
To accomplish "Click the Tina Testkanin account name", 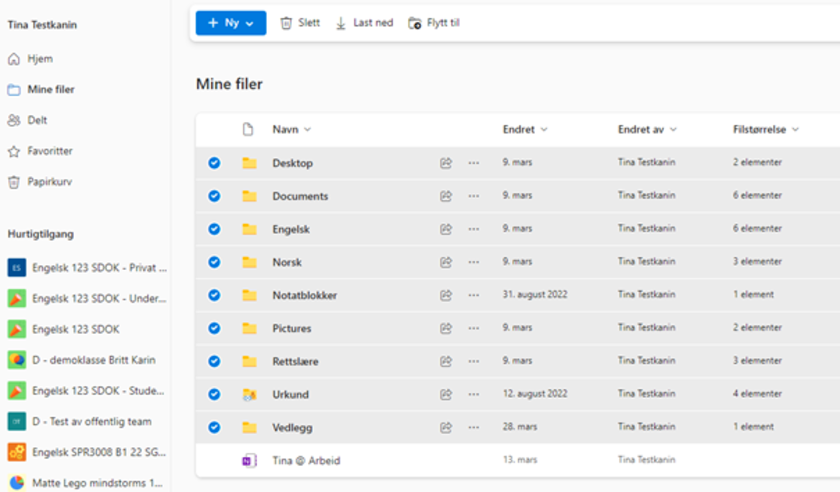I will point(42,25).
